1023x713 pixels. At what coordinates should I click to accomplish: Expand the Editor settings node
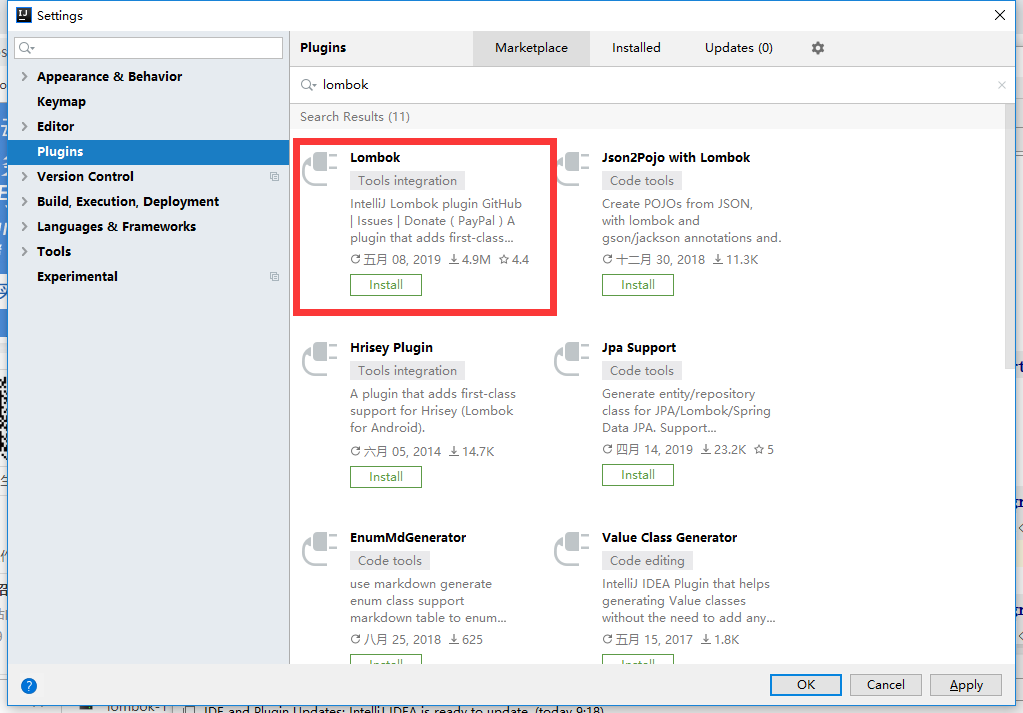click(24, 127)
